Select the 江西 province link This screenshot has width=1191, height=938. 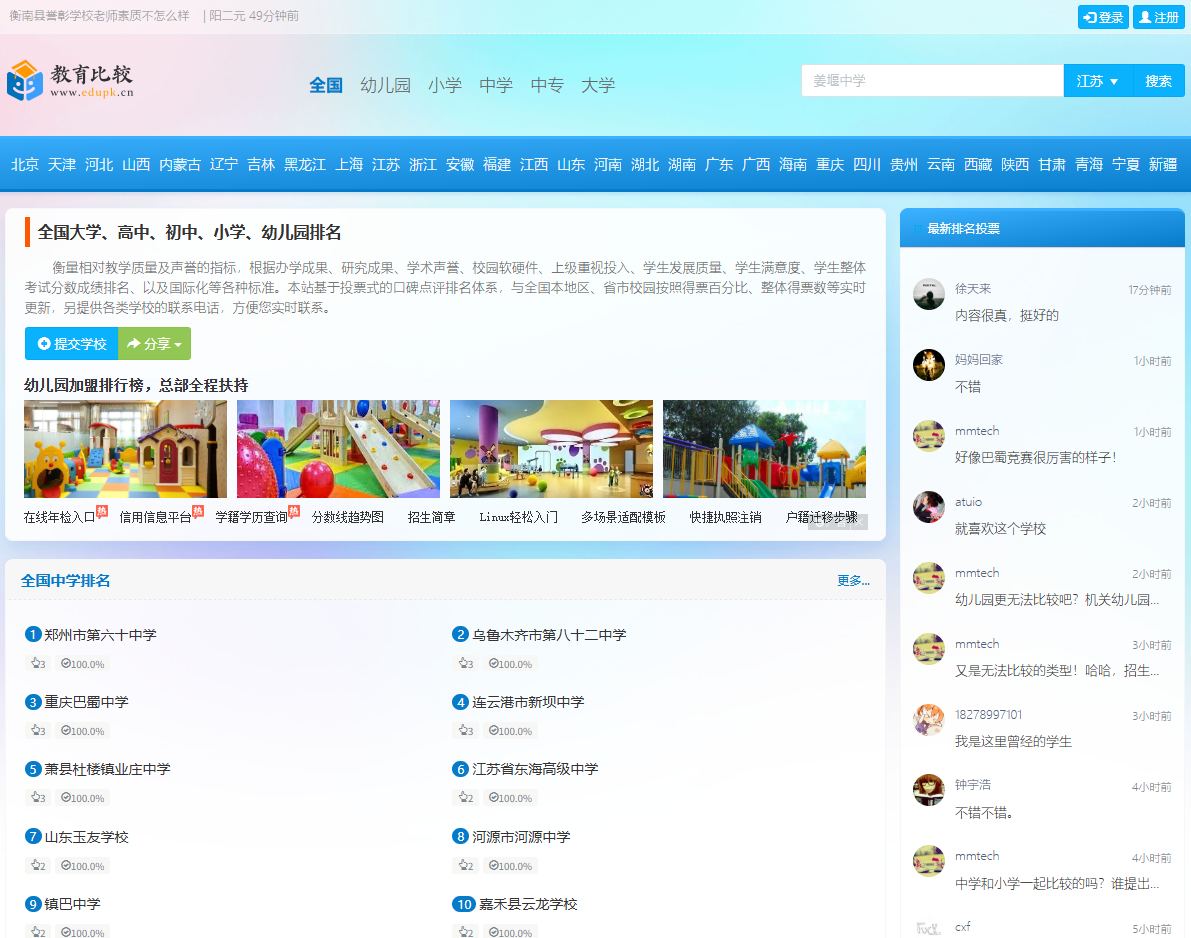[x=533, y=164]
